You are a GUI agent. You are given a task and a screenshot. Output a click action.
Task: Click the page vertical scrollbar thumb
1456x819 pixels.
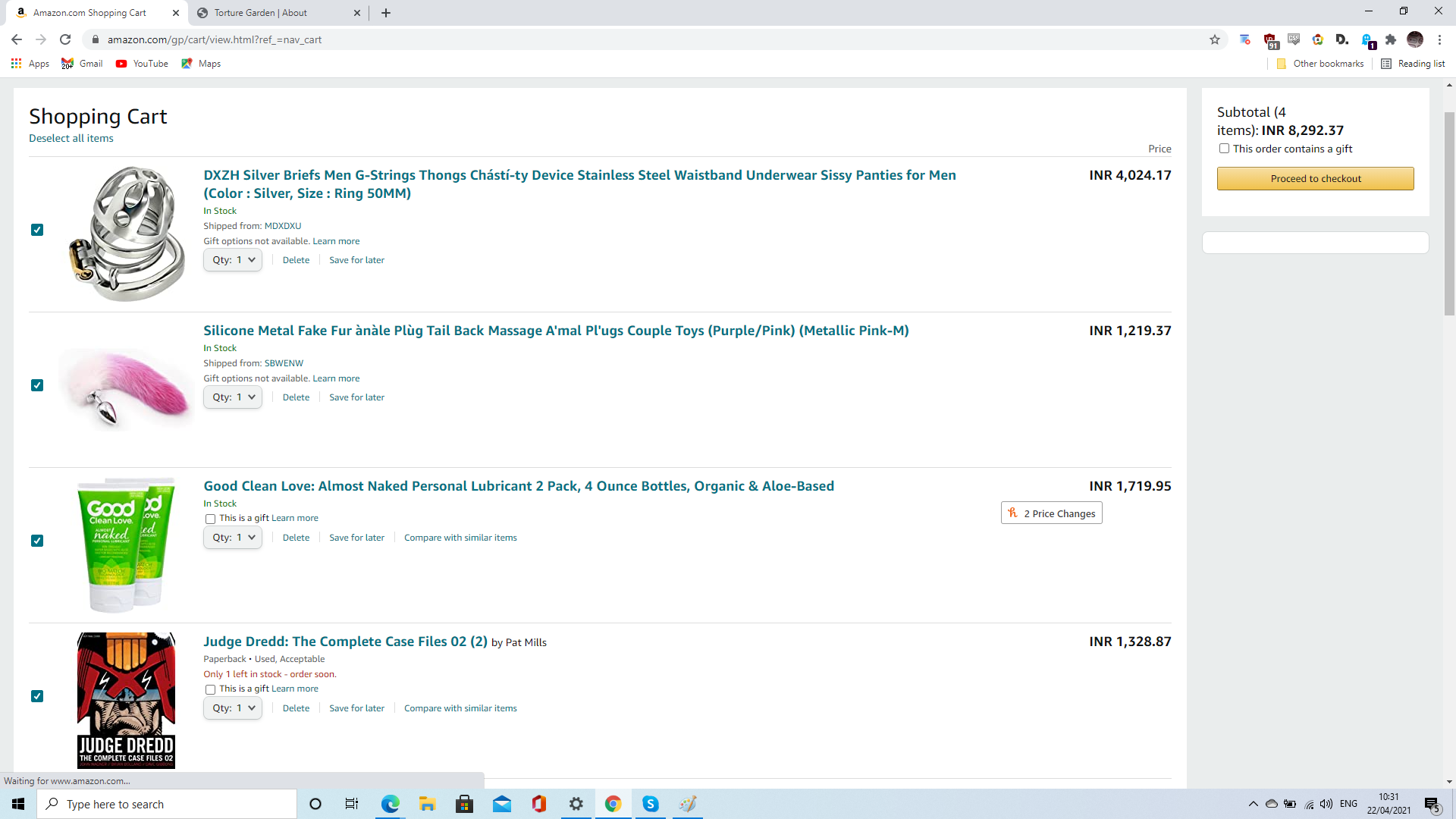click(1449, 212)
